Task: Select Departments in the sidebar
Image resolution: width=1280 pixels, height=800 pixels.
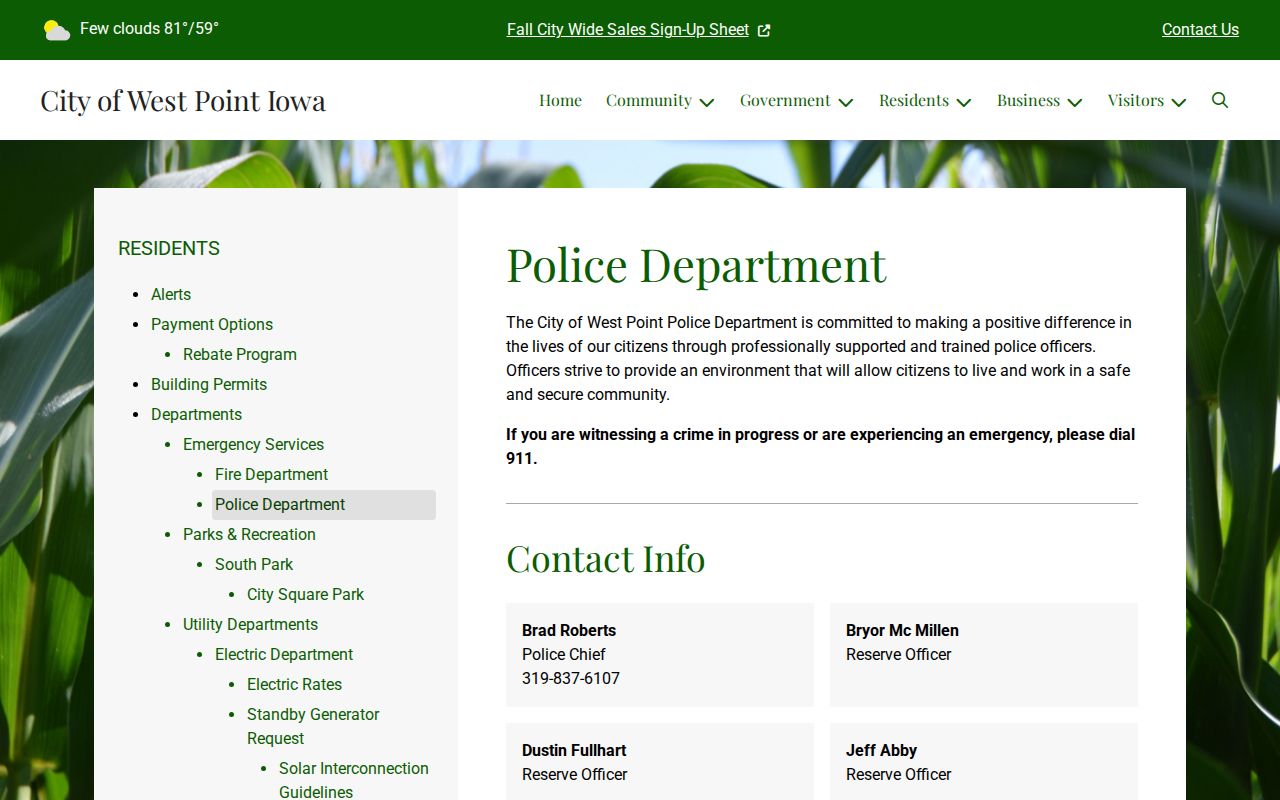Action: coord(196,414)
